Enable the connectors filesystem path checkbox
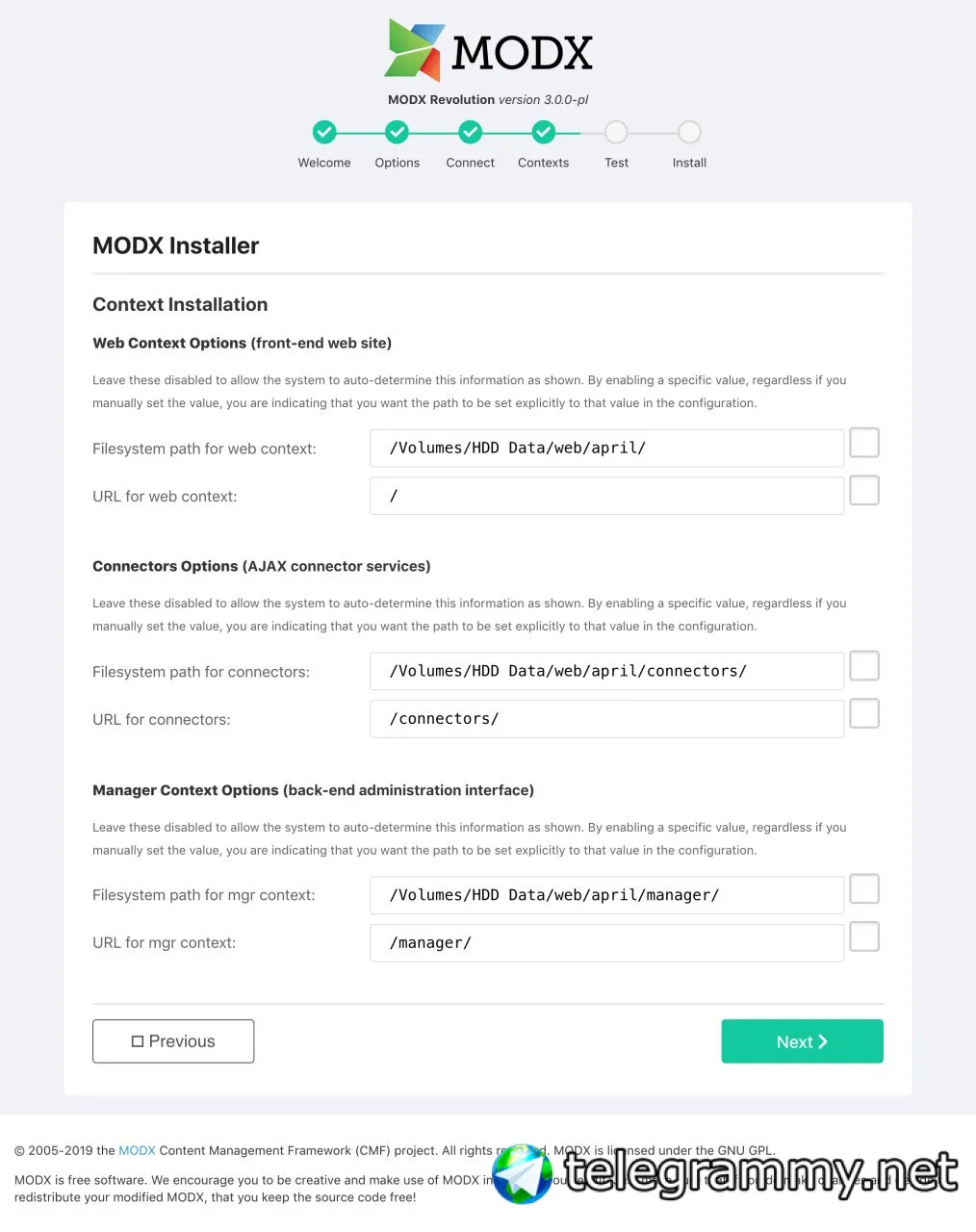Viewport: 976px width, 1232px height. [x=864, y=666]
